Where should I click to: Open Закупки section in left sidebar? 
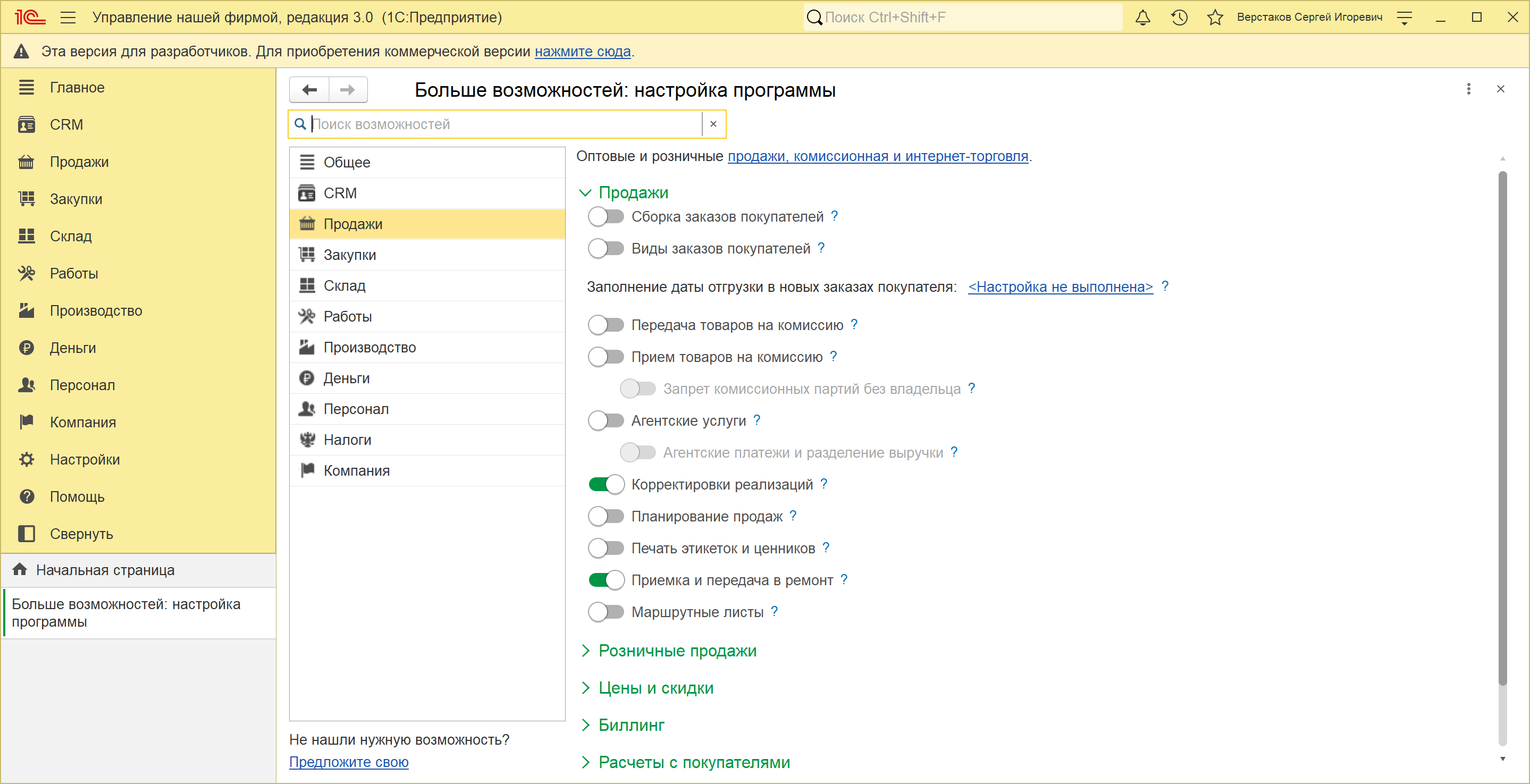[138, 199]
